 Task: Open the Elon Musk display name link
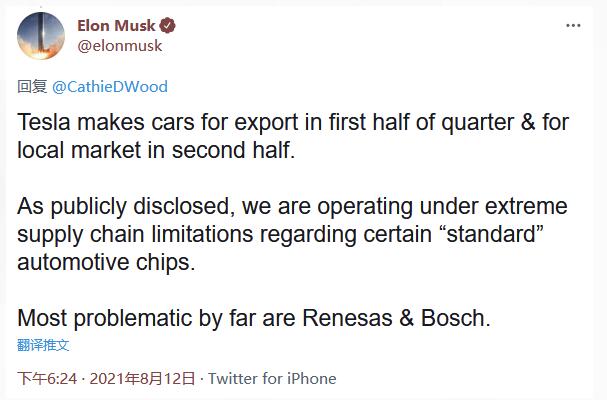click(116, 26)
